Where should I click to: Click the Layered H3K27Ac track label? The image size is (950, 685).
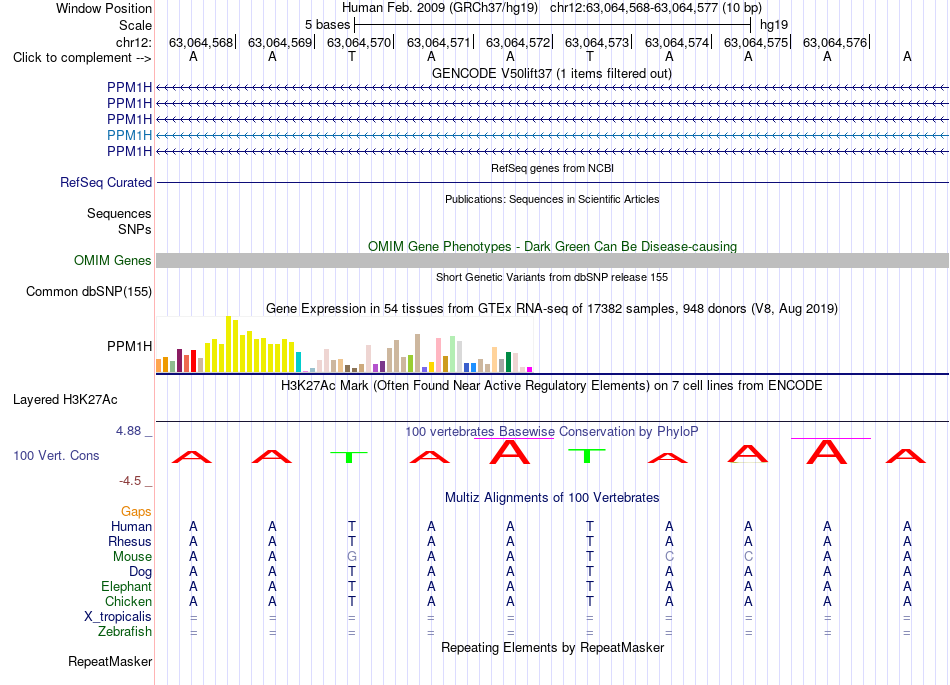click(x=65, y=400)
